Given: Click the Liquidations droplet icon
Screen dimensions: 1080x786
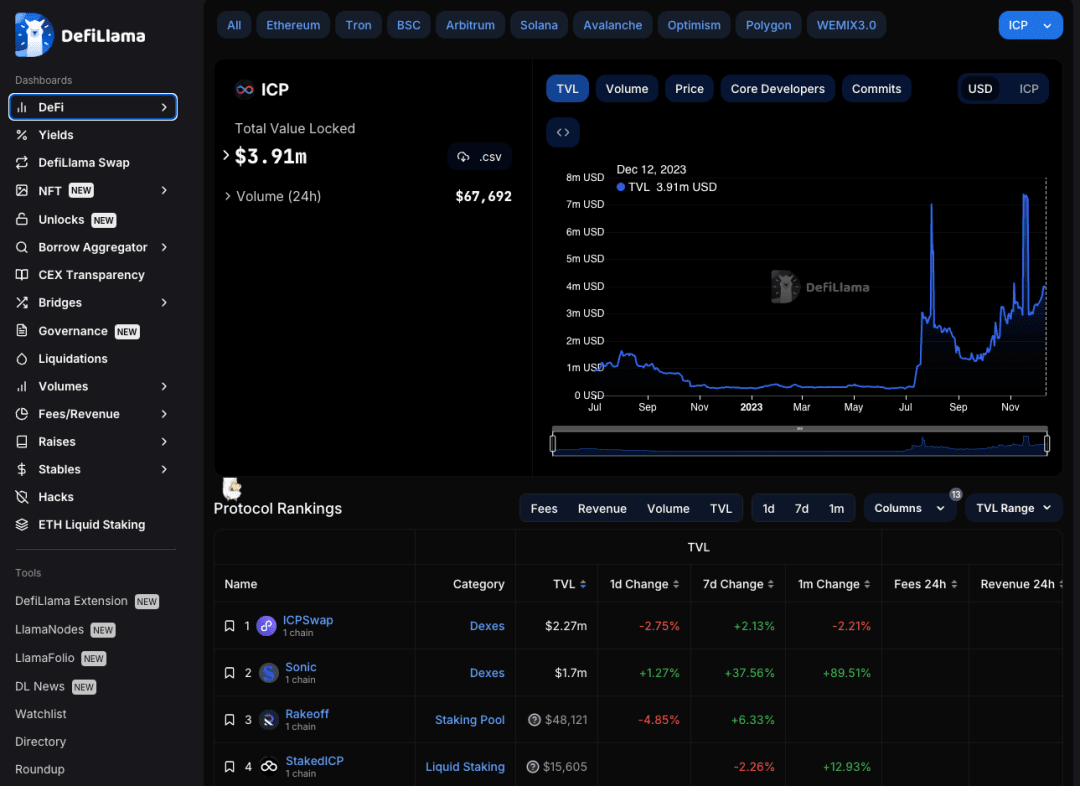Looking at the screenshot, I should (x=22, y=359).
